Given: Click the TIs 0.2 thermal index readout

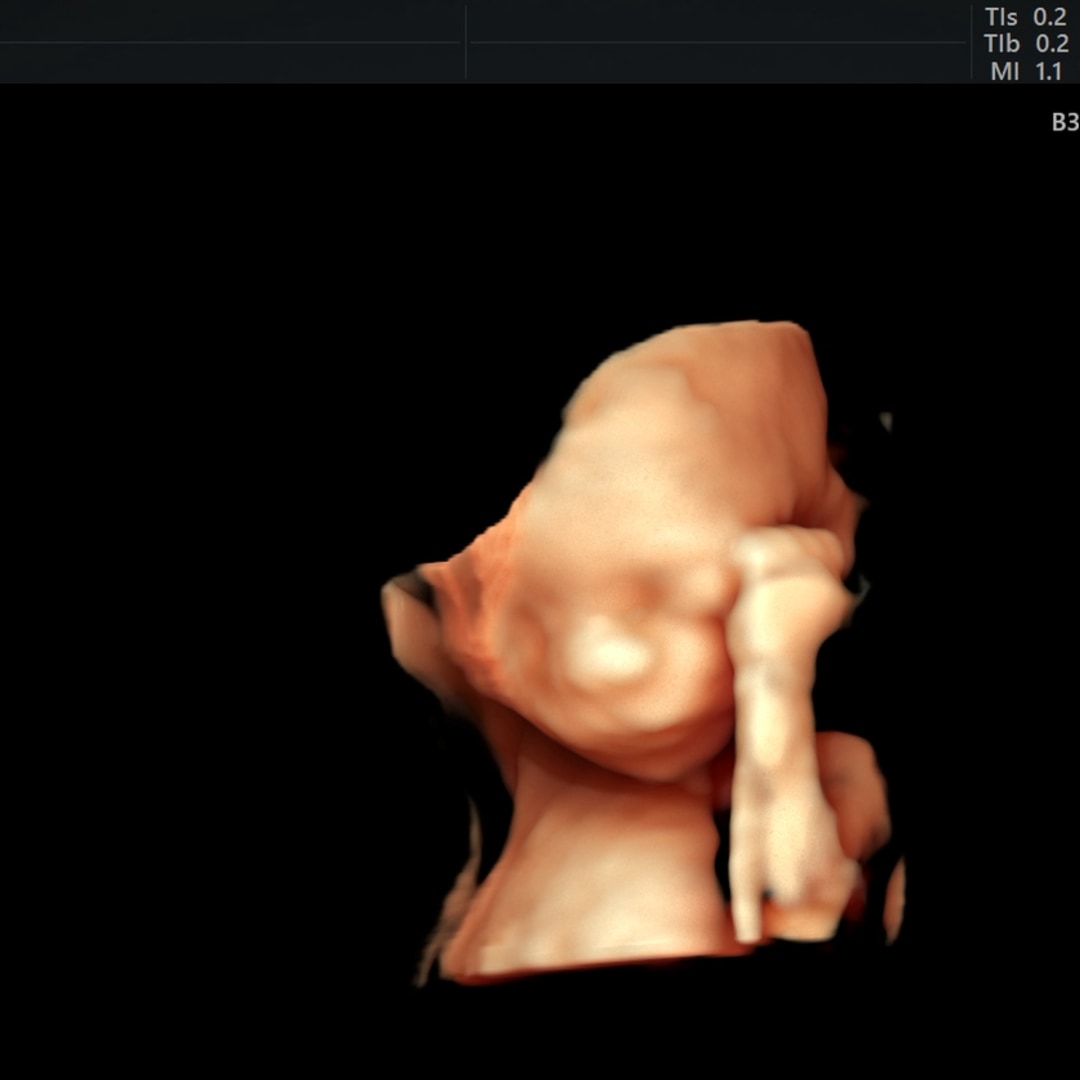Looking at the screenshot, I should point(1025,17).
